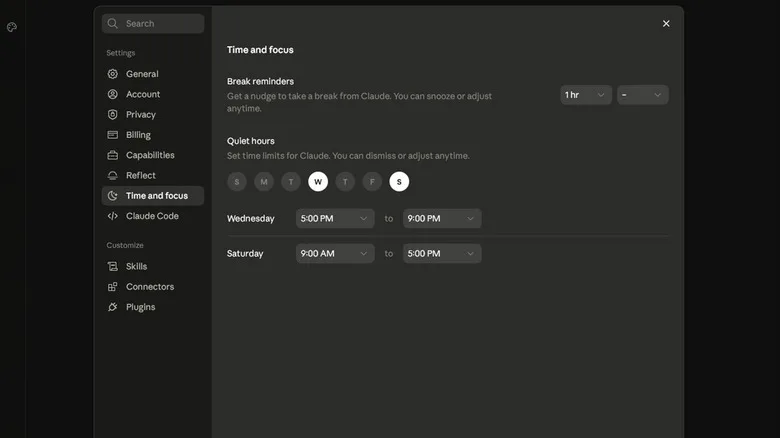
Task: Click the 'Set time limits for Claude' description
Action: 348,156
